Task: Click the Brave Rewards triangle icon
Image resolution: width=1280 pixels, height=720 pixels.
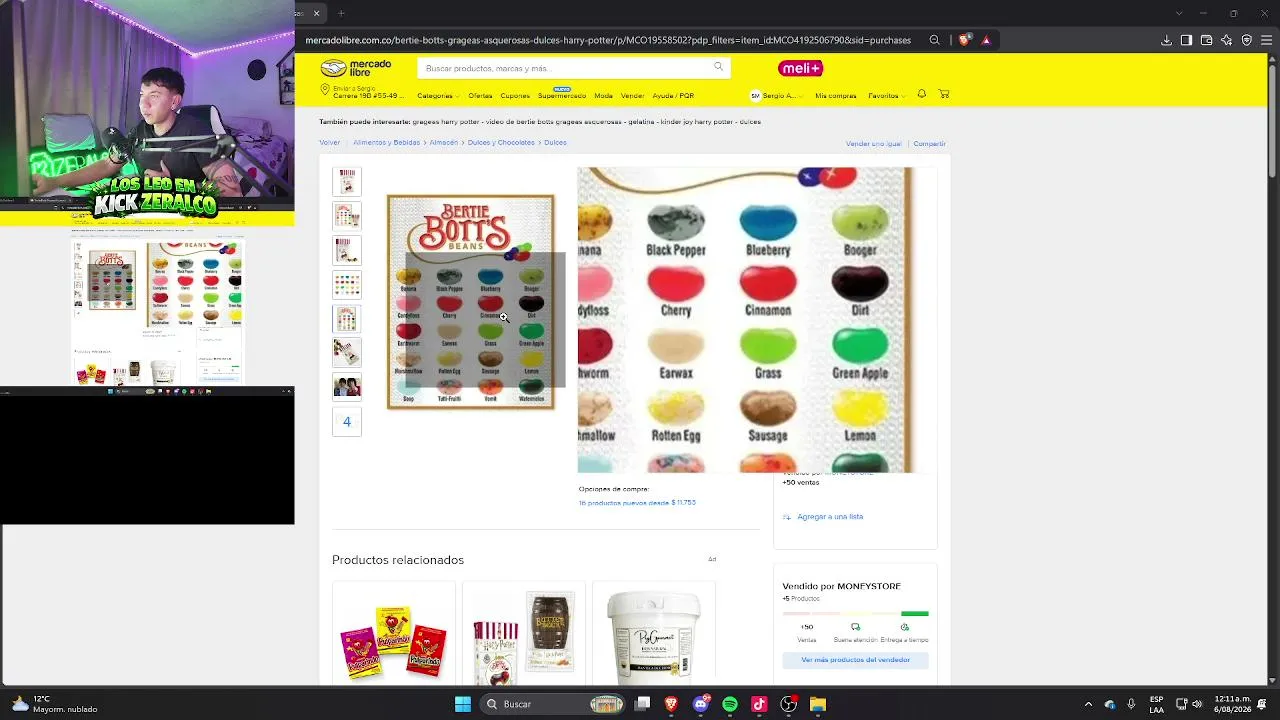Action: click(986, 40)
